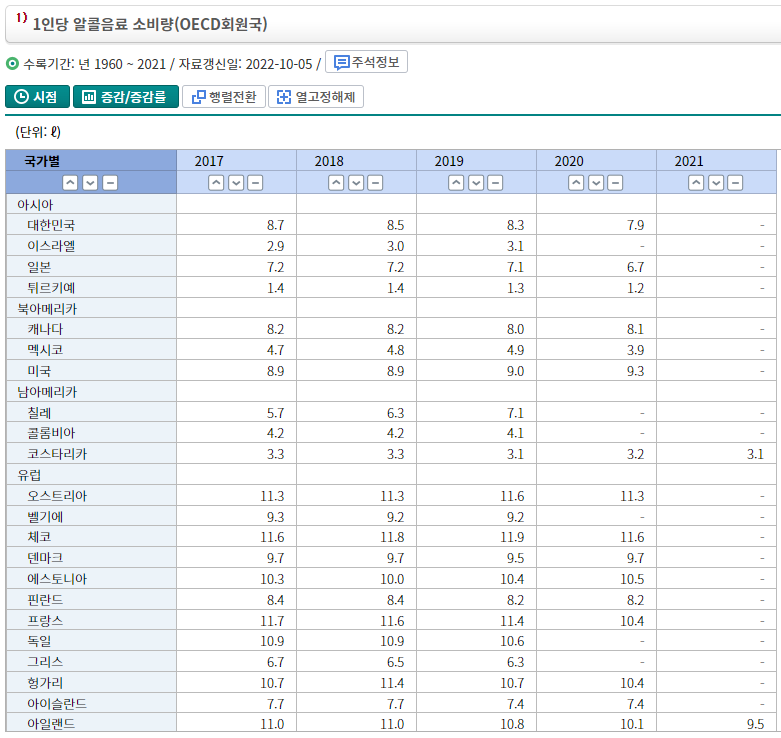Sort 2021 column descending with down arrow
Viewport: 781px width, 738px height.
tap(716, 183)
